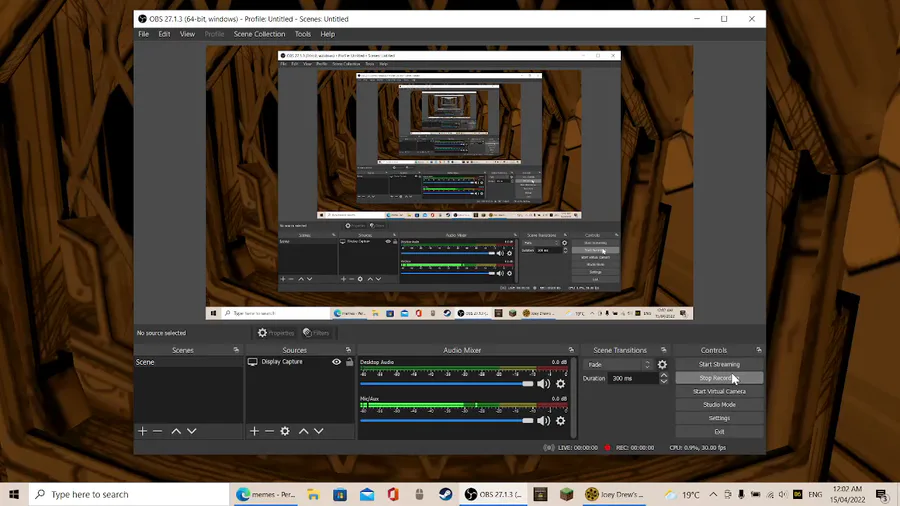The width and height of the screenshot is (900, 506).
Task: Open transition properties gear icon
Action: click(662, 364)
